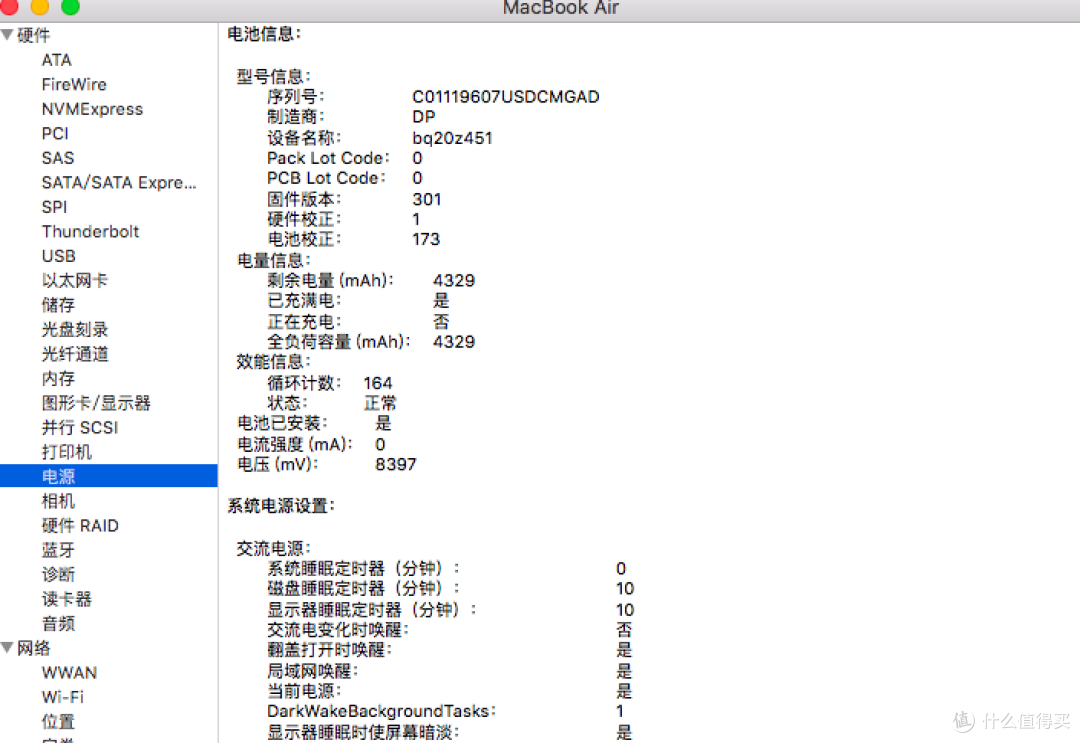Viewport: 1080px width, 743px height.
Task: Select 读卡器 in the sidebar
Action: coord(66,599)
